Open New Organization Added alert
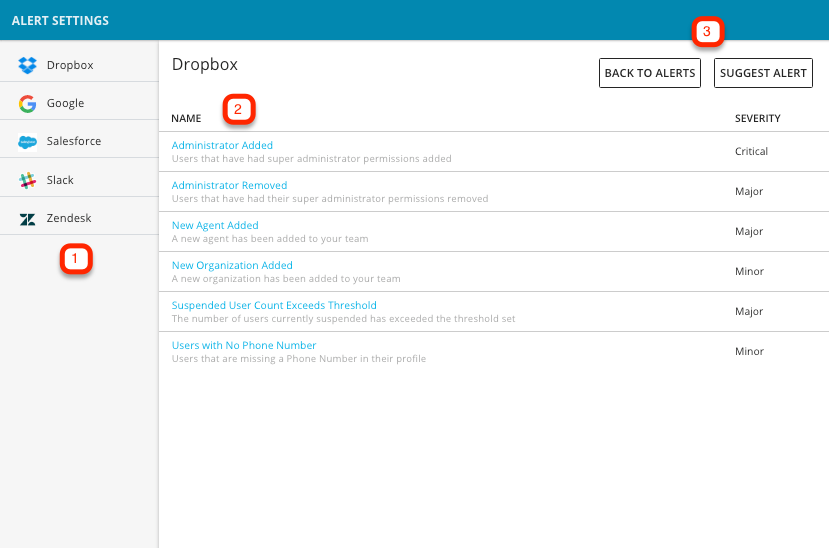 tap(232, 265)
